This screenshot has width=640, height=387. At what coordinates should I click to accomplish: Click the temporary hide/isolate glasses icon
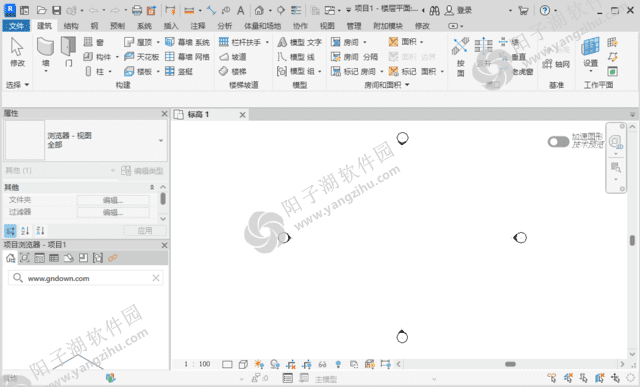(x=322, y=364)
